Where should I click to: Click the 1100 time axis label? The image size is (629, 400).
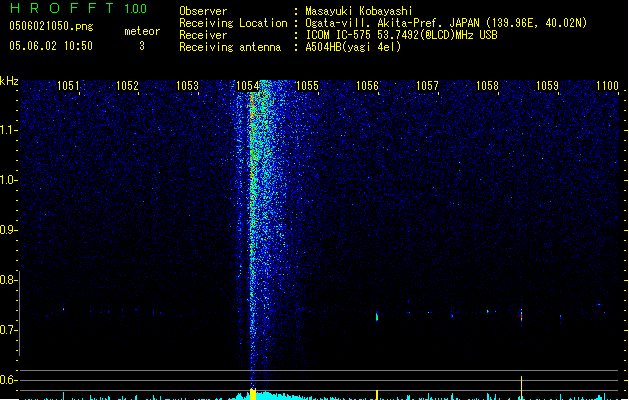(x=607, y=85)
